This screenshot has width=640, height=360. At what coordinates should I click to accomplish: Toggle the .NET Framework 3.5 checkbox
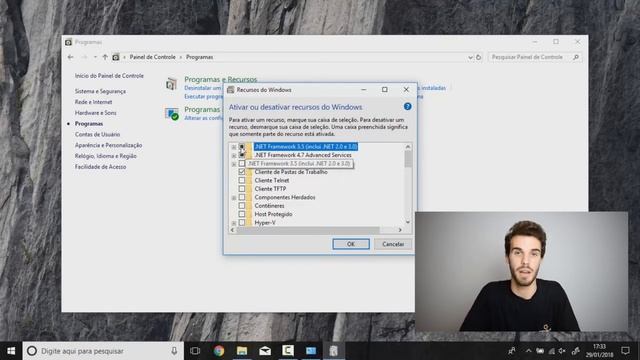[x=242, y=147]
